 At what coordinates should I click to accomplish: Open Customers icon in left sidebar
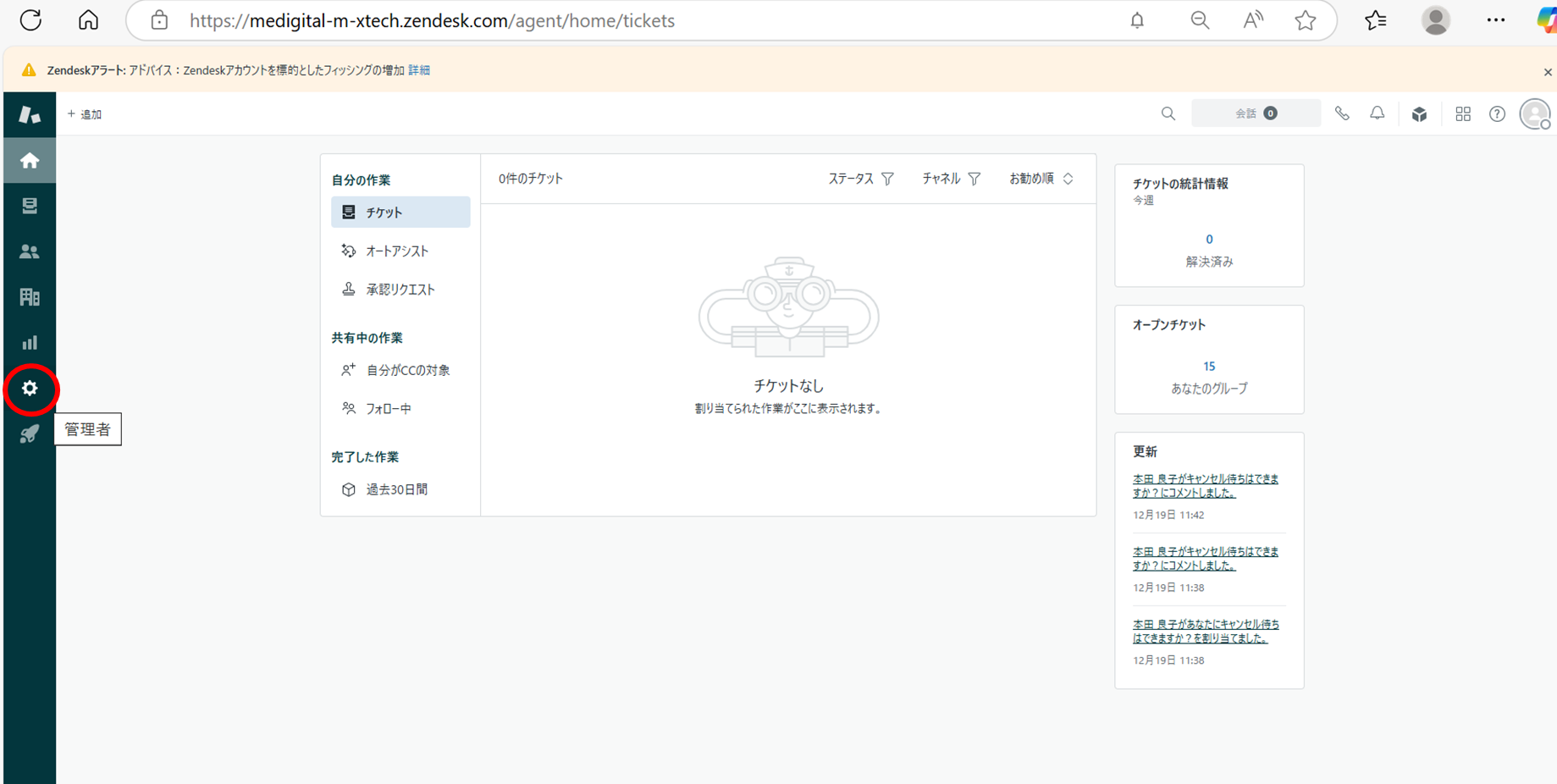[30, 251]
